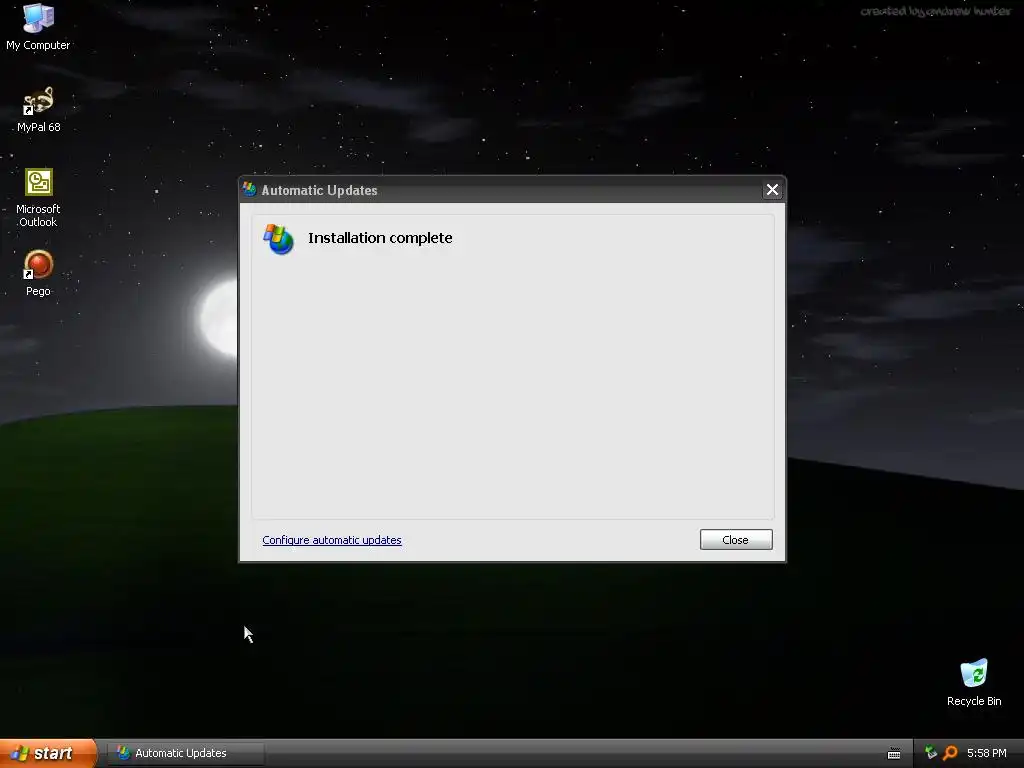
Task: Close the Automatic Updates window with X
Action: tap(772, 190)
